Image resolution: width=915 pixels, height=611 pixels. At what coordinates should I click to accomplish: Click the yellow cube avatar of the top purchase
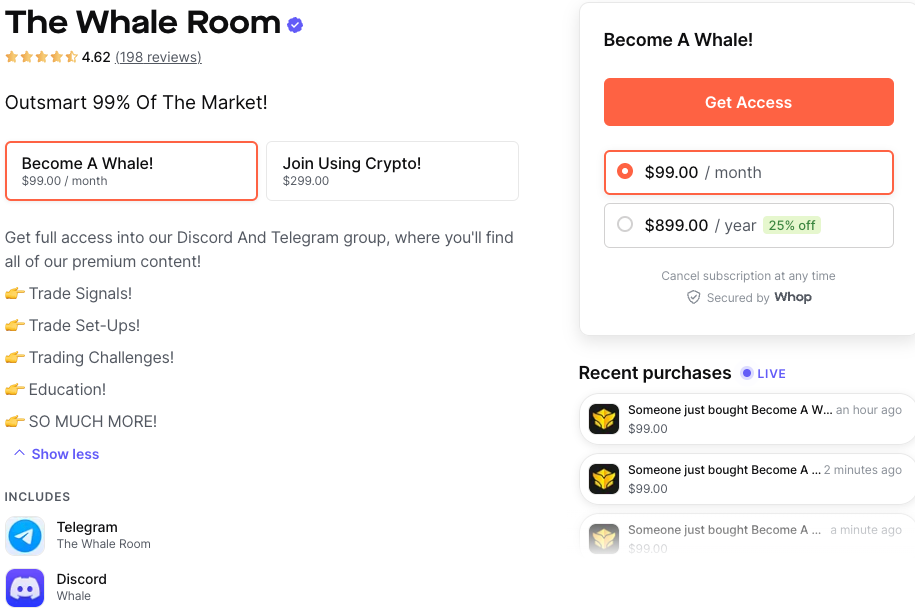click(x=603, y=419)
